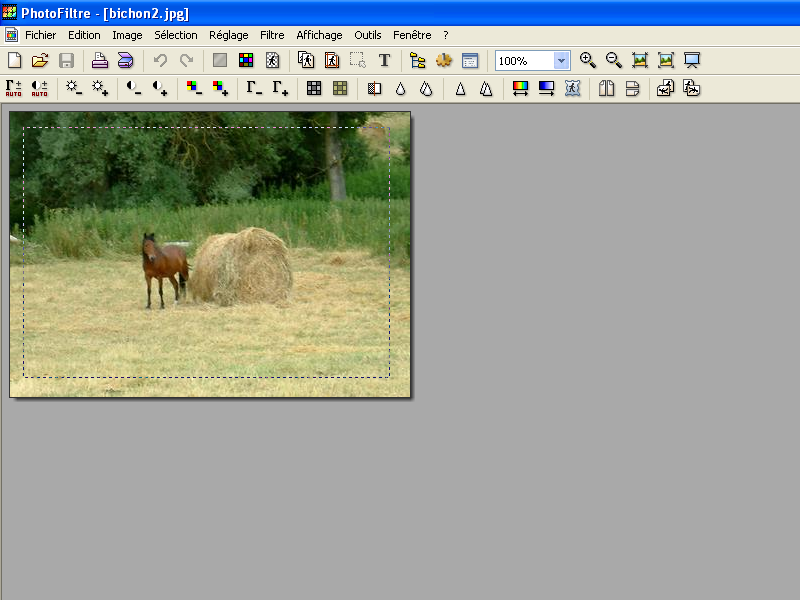Open Automate batch gear icon
This screenshot has width=800, height=600.
pyautogui.click(x=443, y=60)
